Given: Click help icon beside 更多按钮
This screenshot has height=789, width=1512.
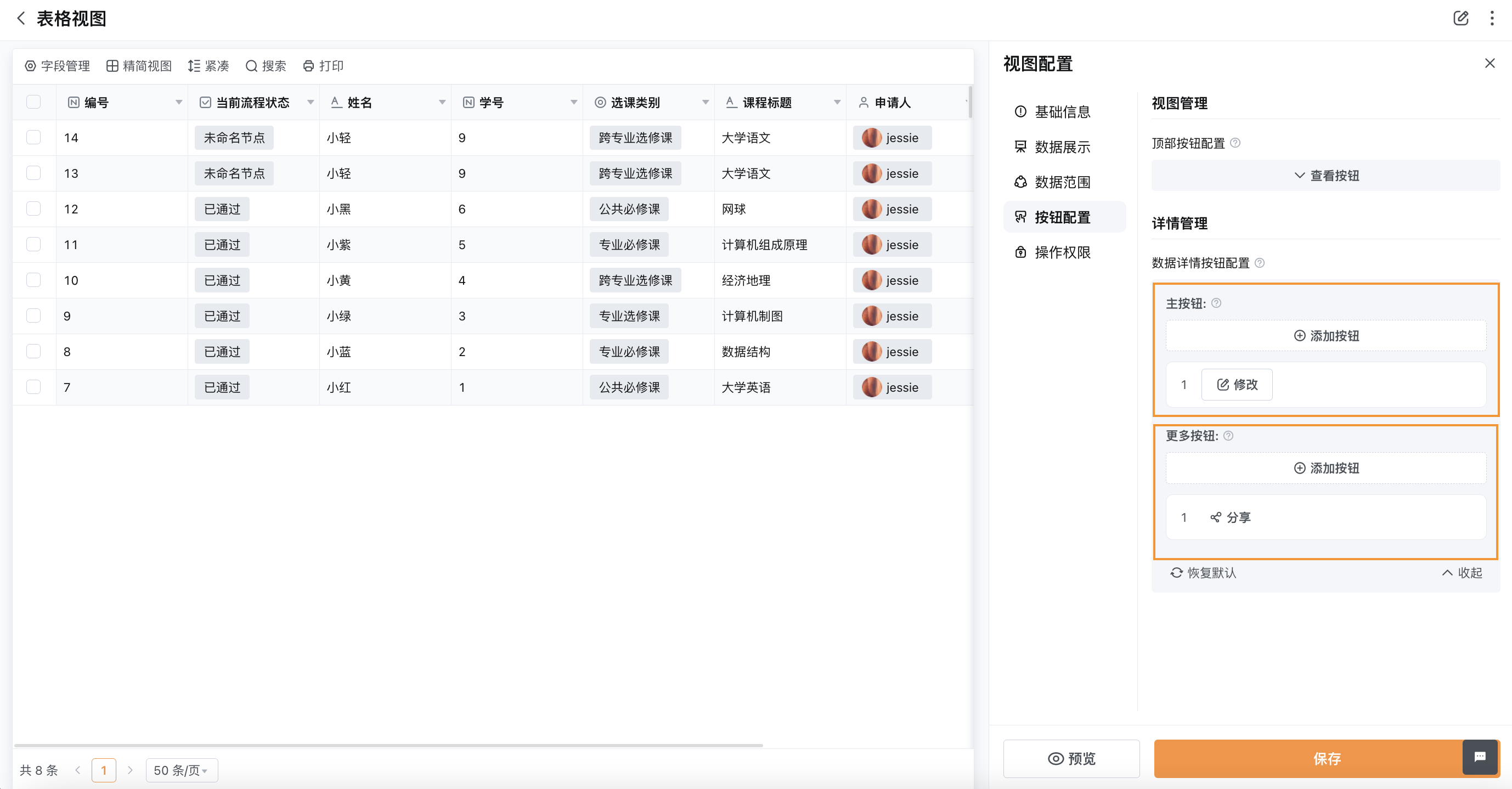Looking at the screenshot, I should coord(1228,436).
